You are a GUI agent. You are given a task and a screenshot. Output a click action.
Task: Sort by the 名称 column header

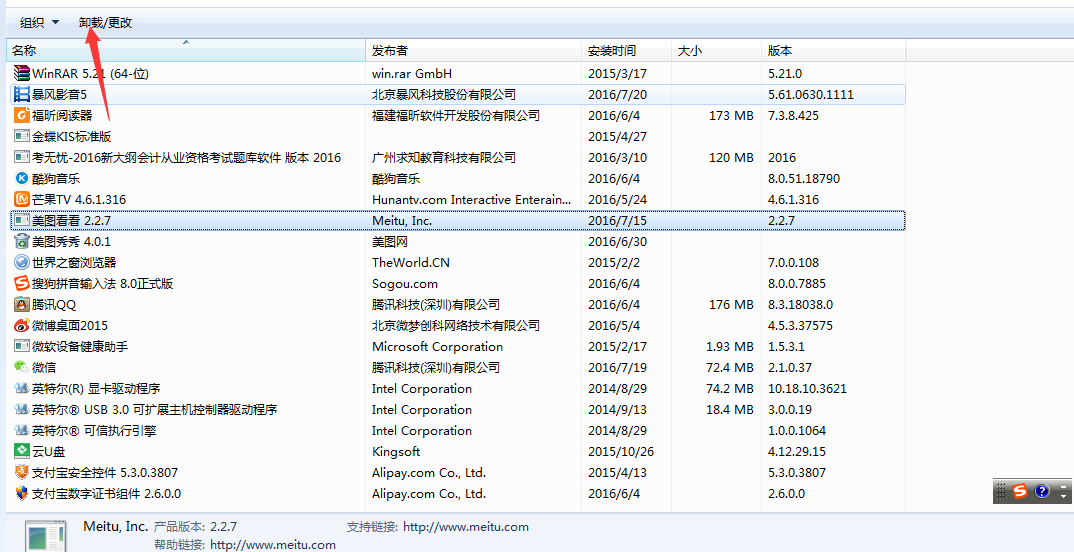pyautogui.click(x=186, y=51)
